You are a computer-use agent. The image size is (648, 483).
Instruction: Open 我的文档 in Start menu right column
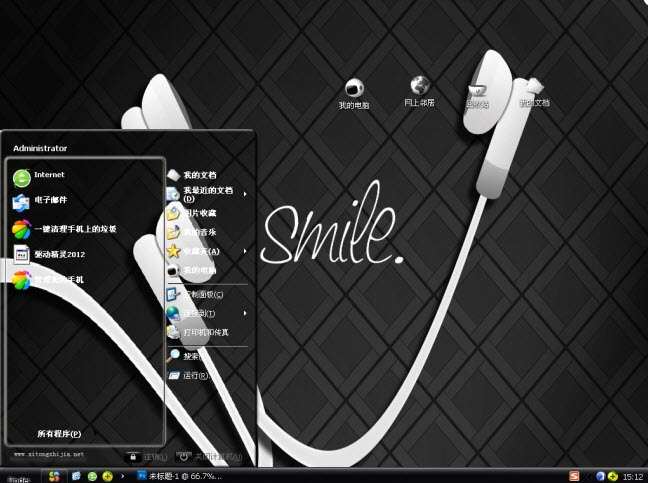pos(192,175)
